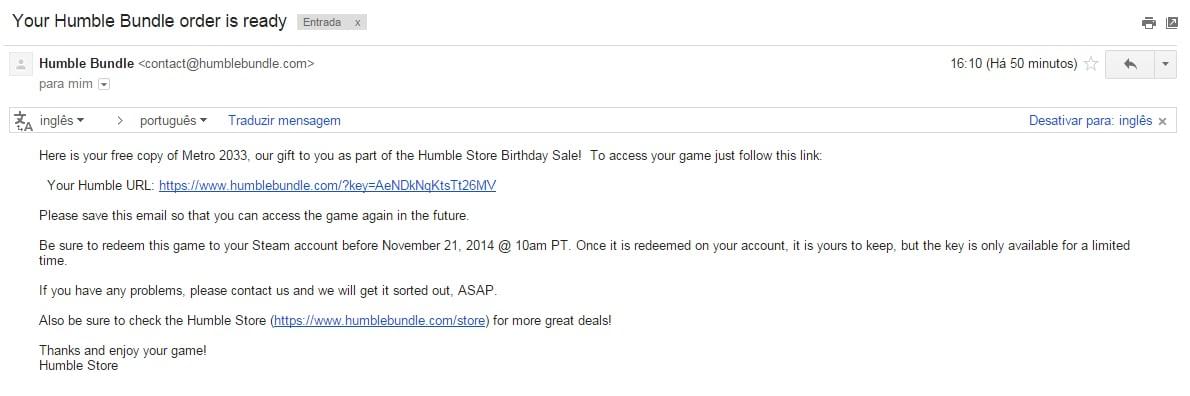Reply with the arrow button
The image size is (1190, 396).
(x=1129, y=64)
